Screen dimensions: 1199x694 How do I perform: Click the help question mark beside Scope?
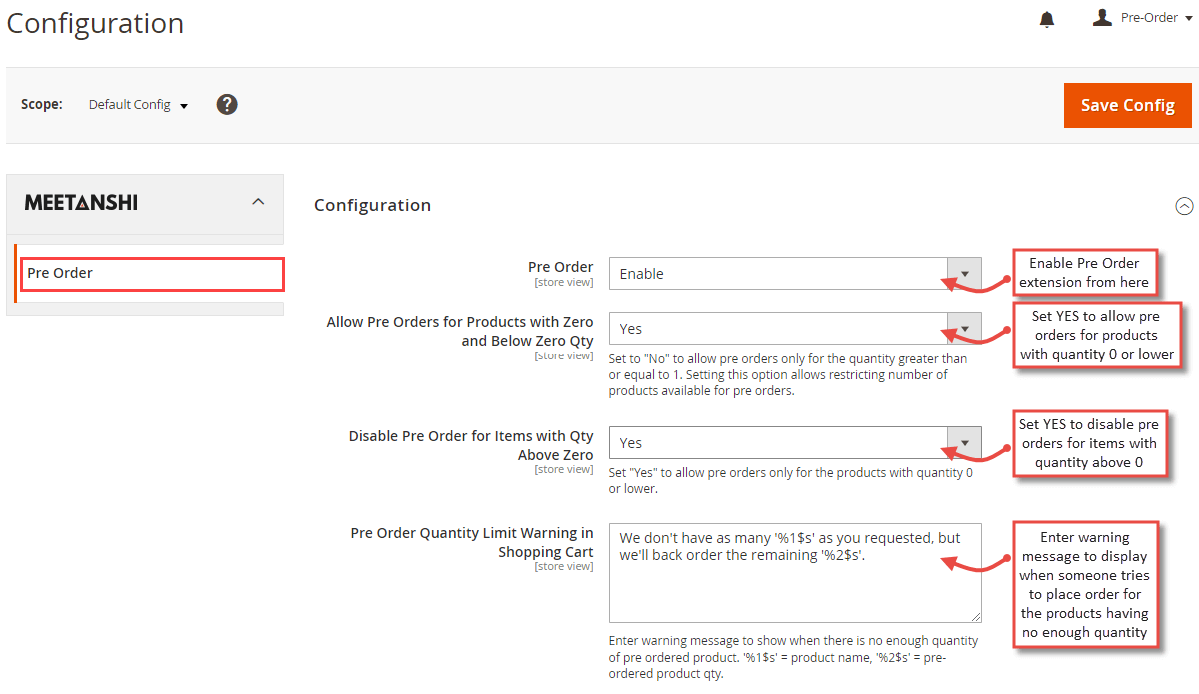(226, 104)
